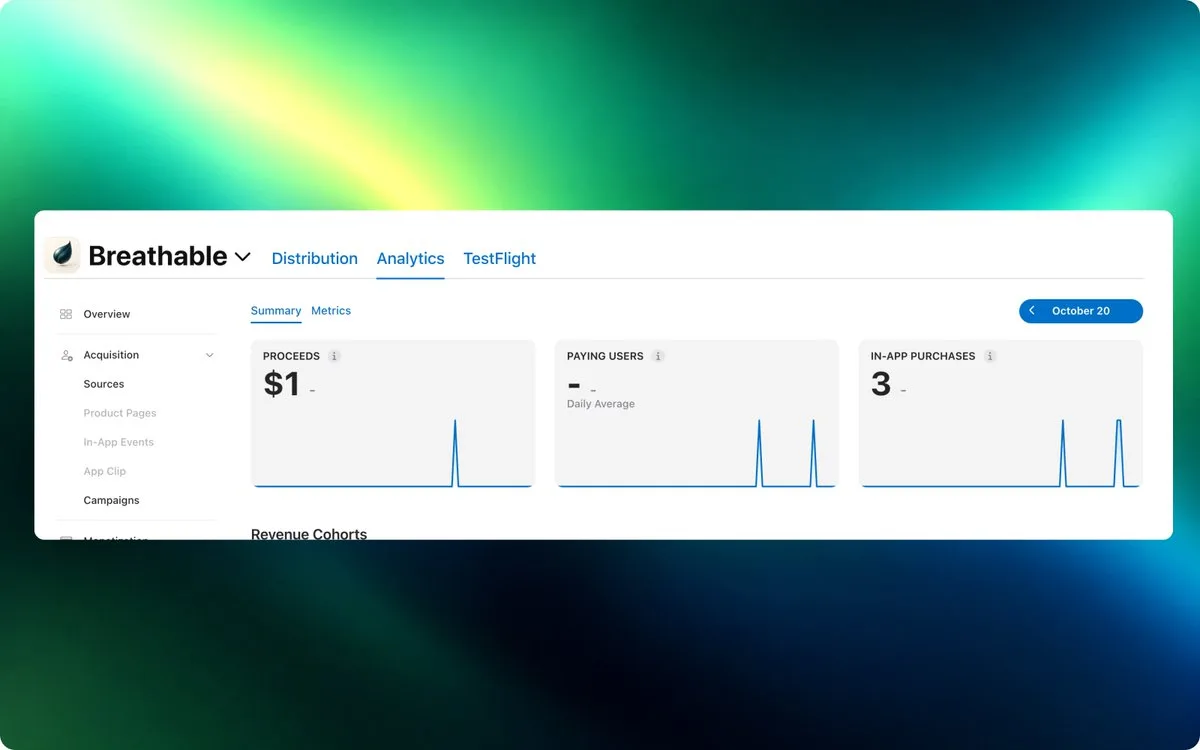This screenshot has width=1200, height=750.
Task: Open the Paying Users chart card
Action: (697, 414)
